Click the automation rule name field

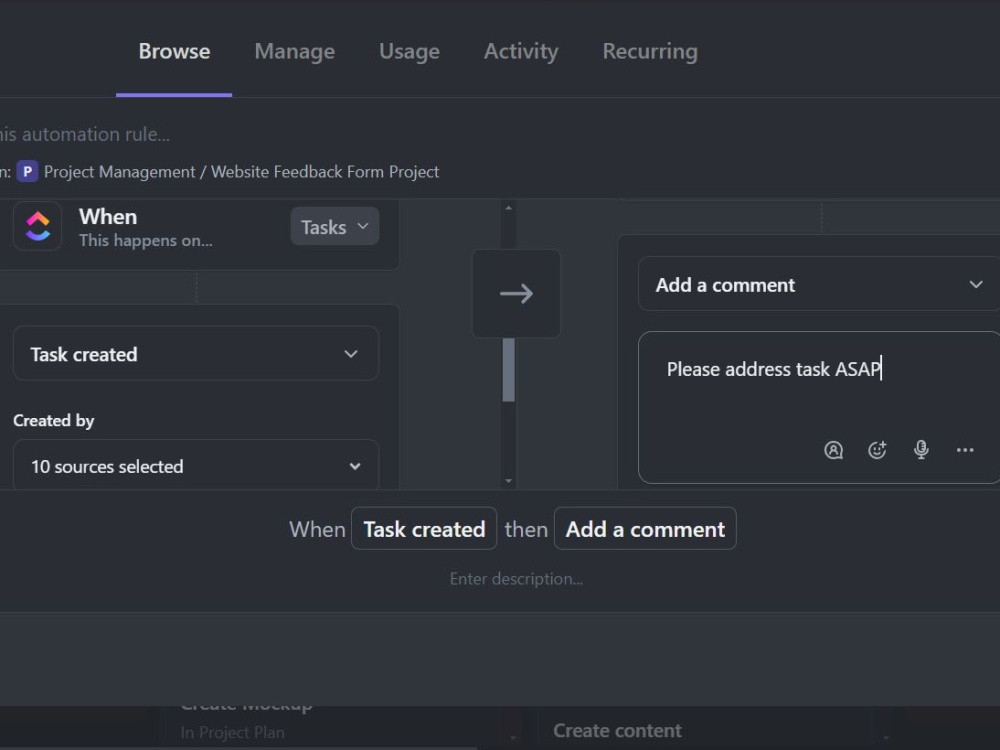(85, 134)
